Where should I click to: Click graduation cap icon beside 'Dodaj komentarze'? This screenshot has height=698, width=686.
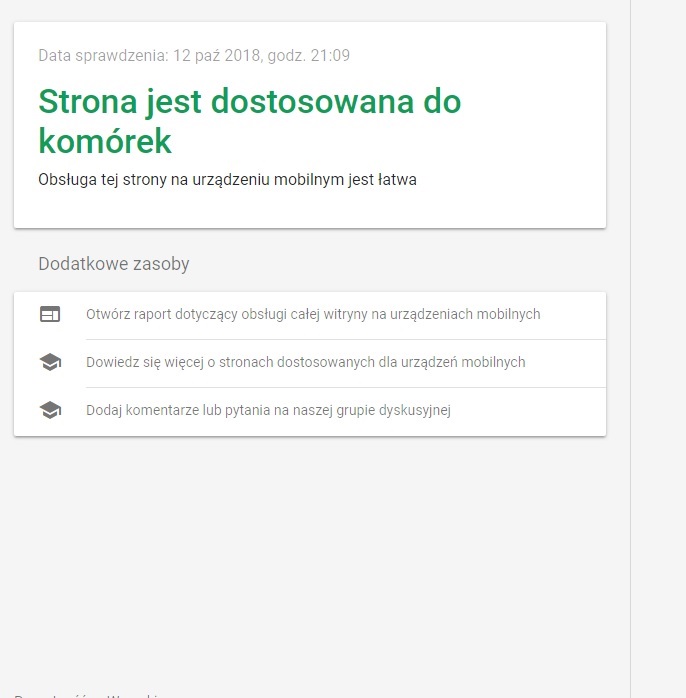(x=50, y=410)
